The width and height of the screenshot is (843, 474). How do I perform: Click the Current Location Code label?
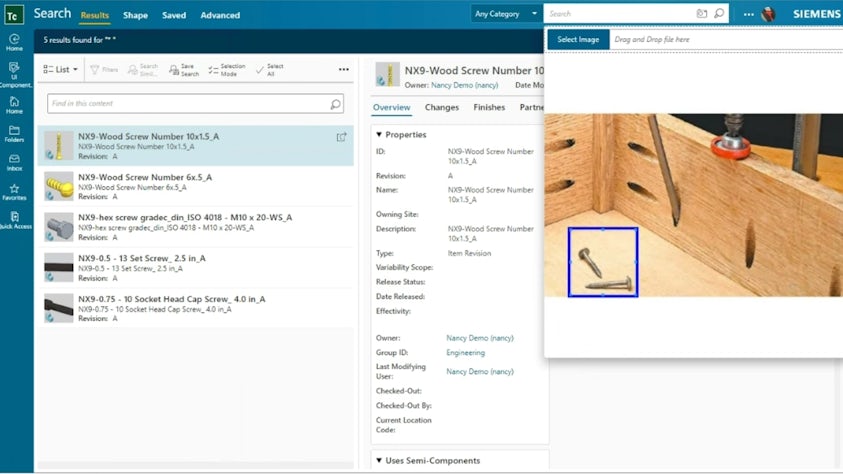pos(403,425)
